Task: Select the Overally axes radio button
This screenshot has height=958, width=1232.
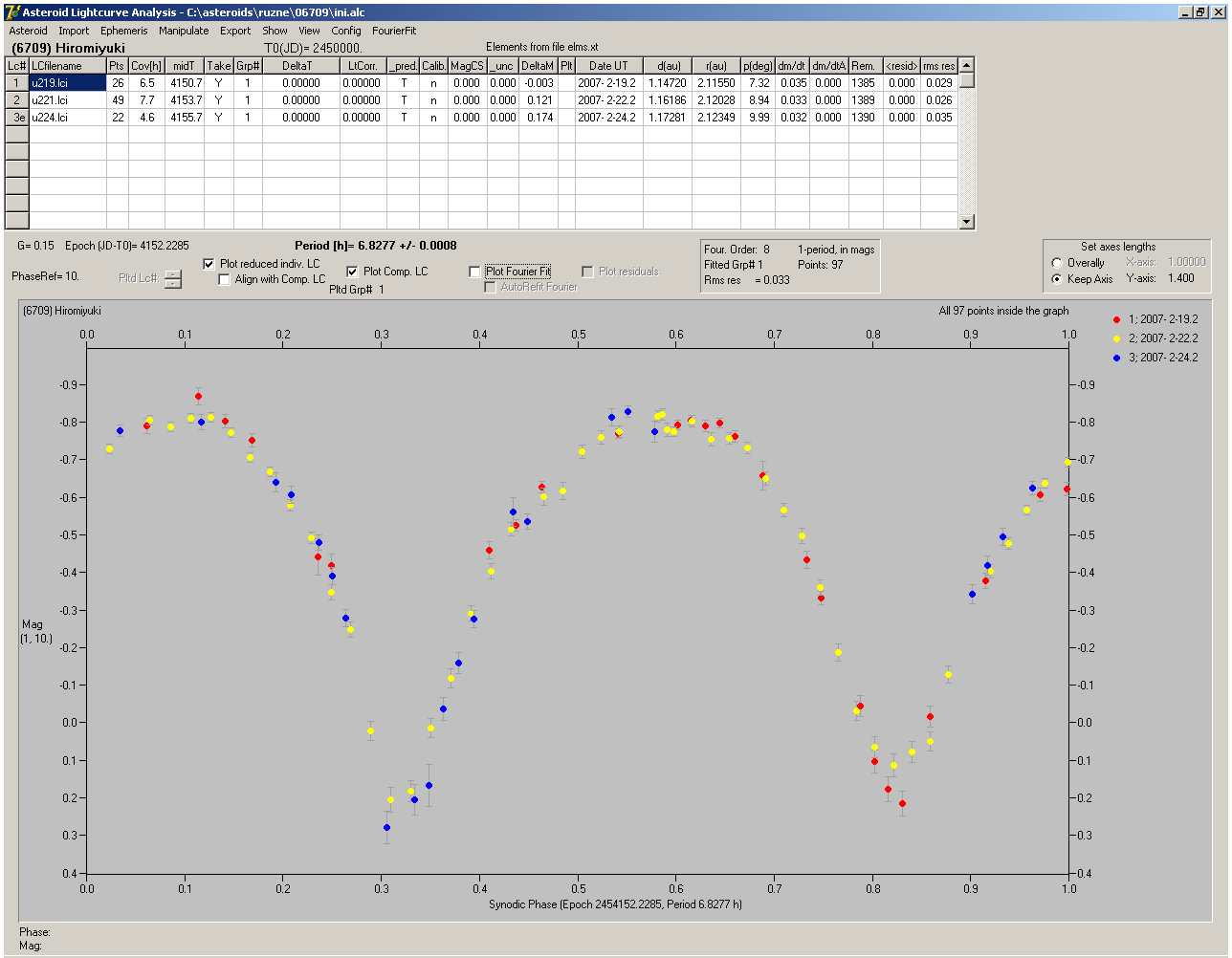Action: point(1057,263)
